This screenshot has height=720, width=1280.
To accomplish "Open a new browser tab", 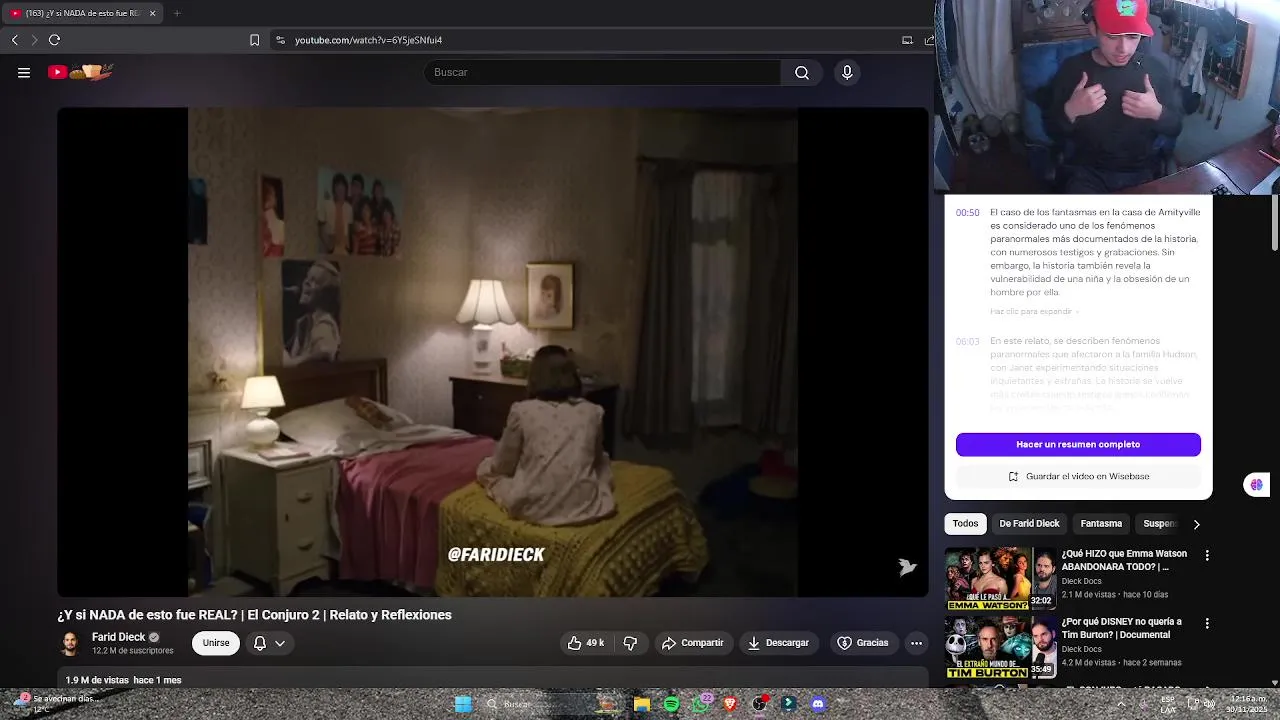I will pos(176,13).
